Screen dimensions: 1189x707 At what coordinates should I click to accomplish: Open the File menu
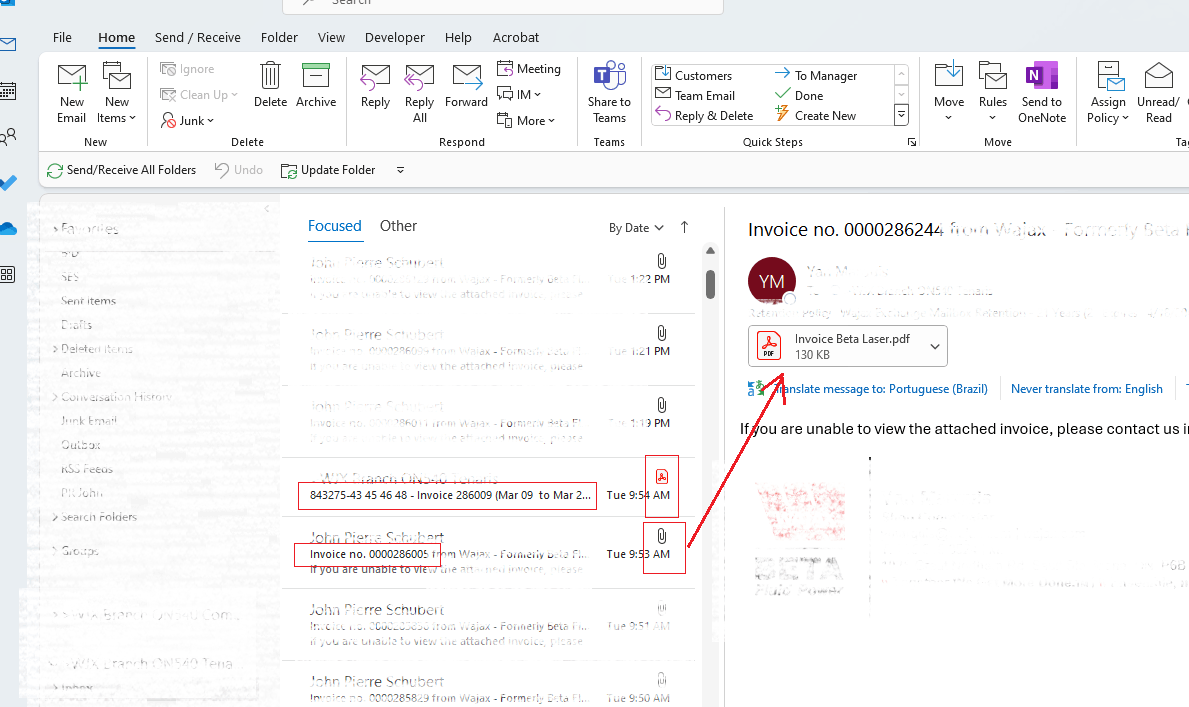tap(62, 37)
